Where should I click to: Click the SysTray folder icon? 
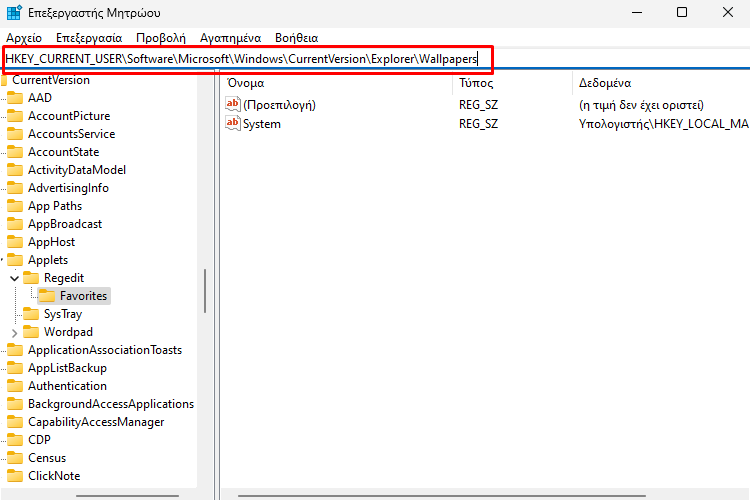click(x=31, y=314)
